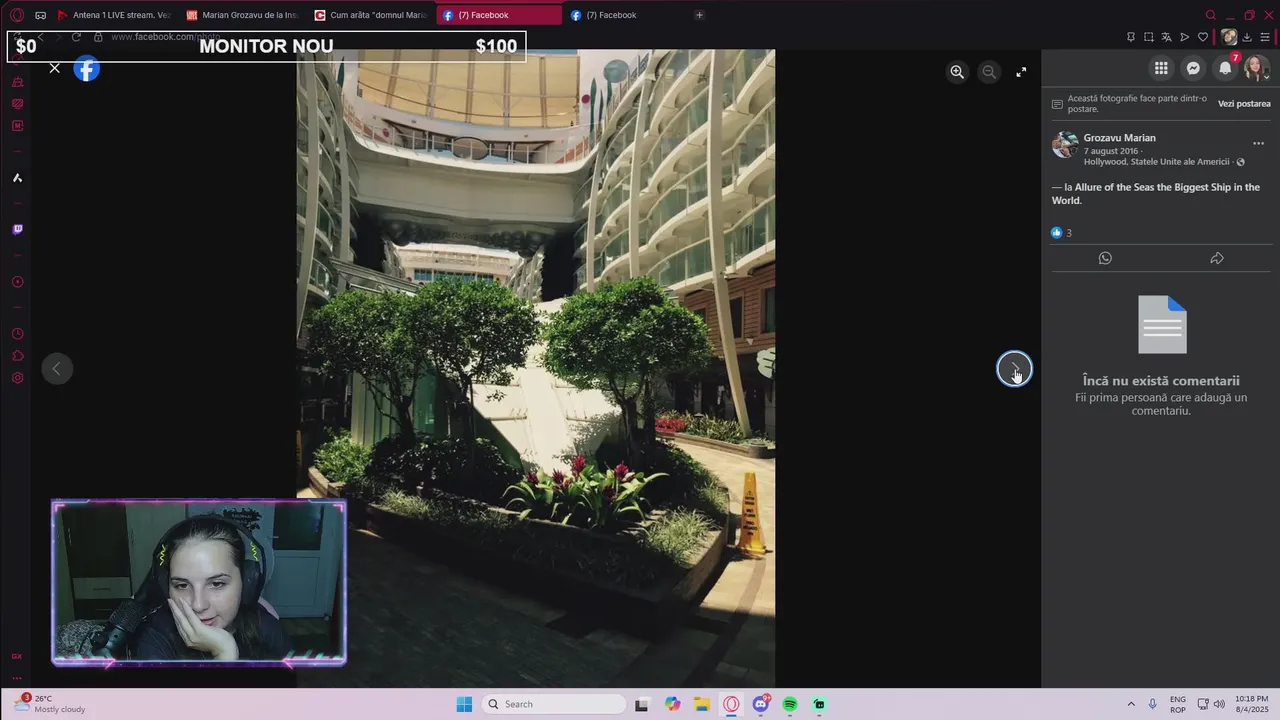
Task: Open Spotify from the taskbar
Action: (790, 704)
